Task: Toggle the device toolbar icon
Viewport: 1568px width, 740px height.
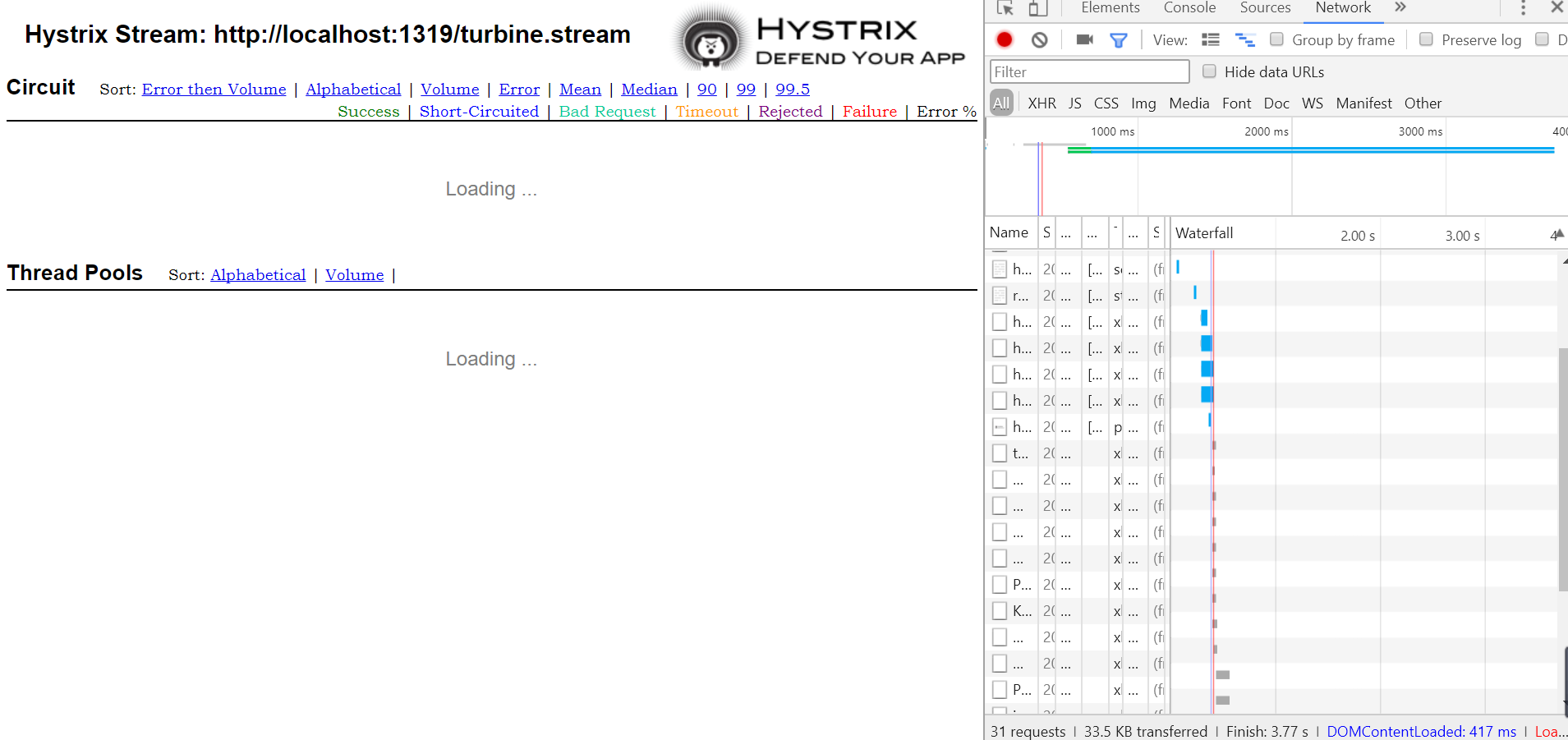Action: click(x=1037, y=8)
